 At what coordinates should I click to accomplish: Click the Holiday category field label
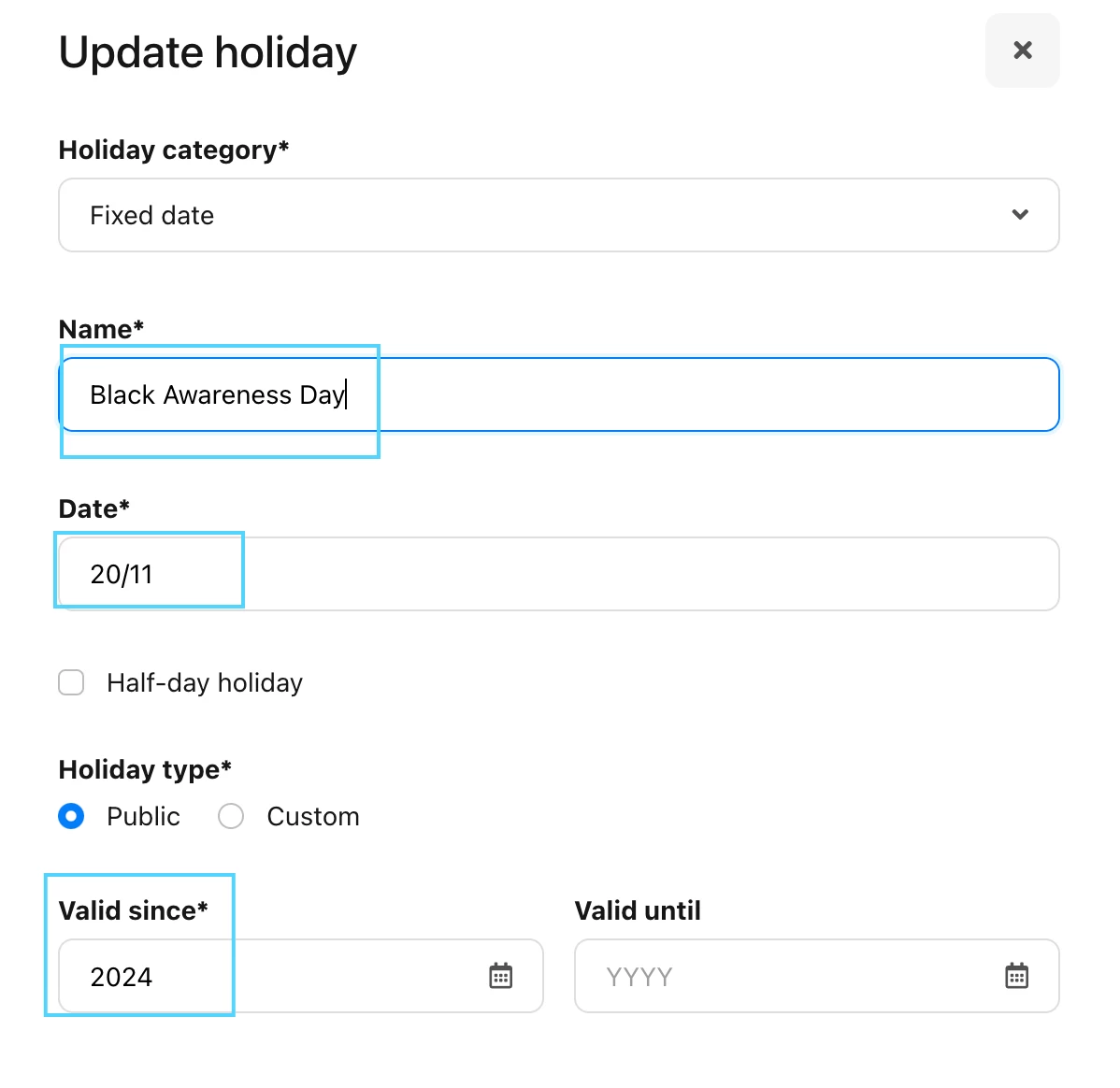[174, 150]
